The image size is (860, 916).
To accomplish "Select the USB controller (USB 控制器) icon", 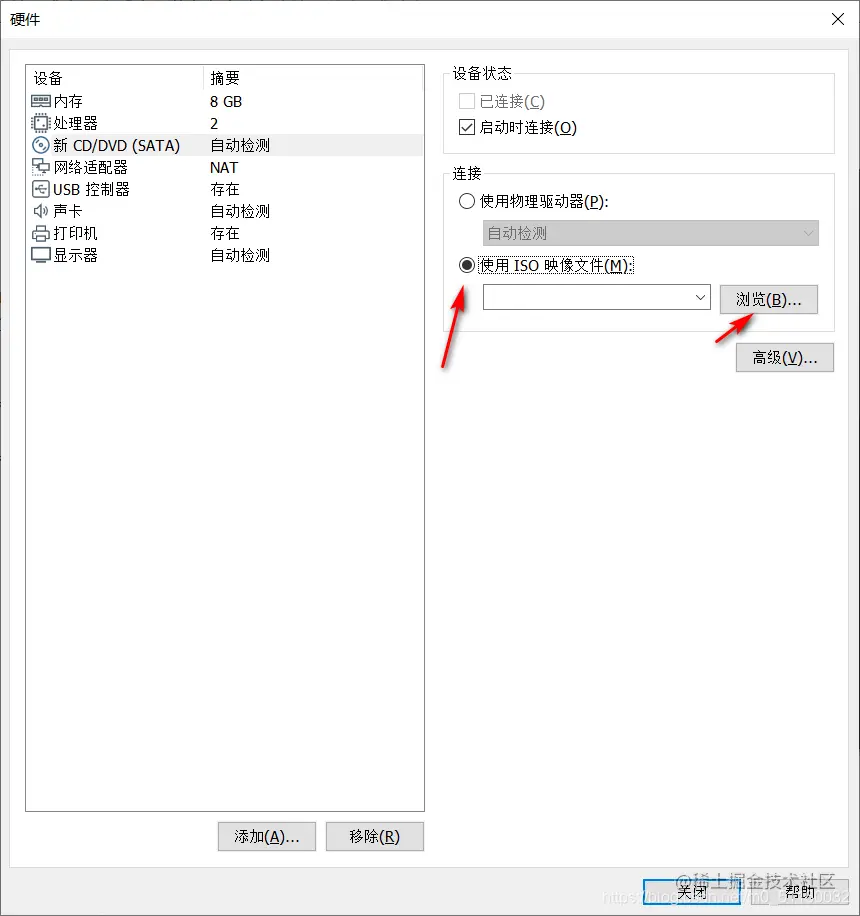I will (x=41, y=189).
